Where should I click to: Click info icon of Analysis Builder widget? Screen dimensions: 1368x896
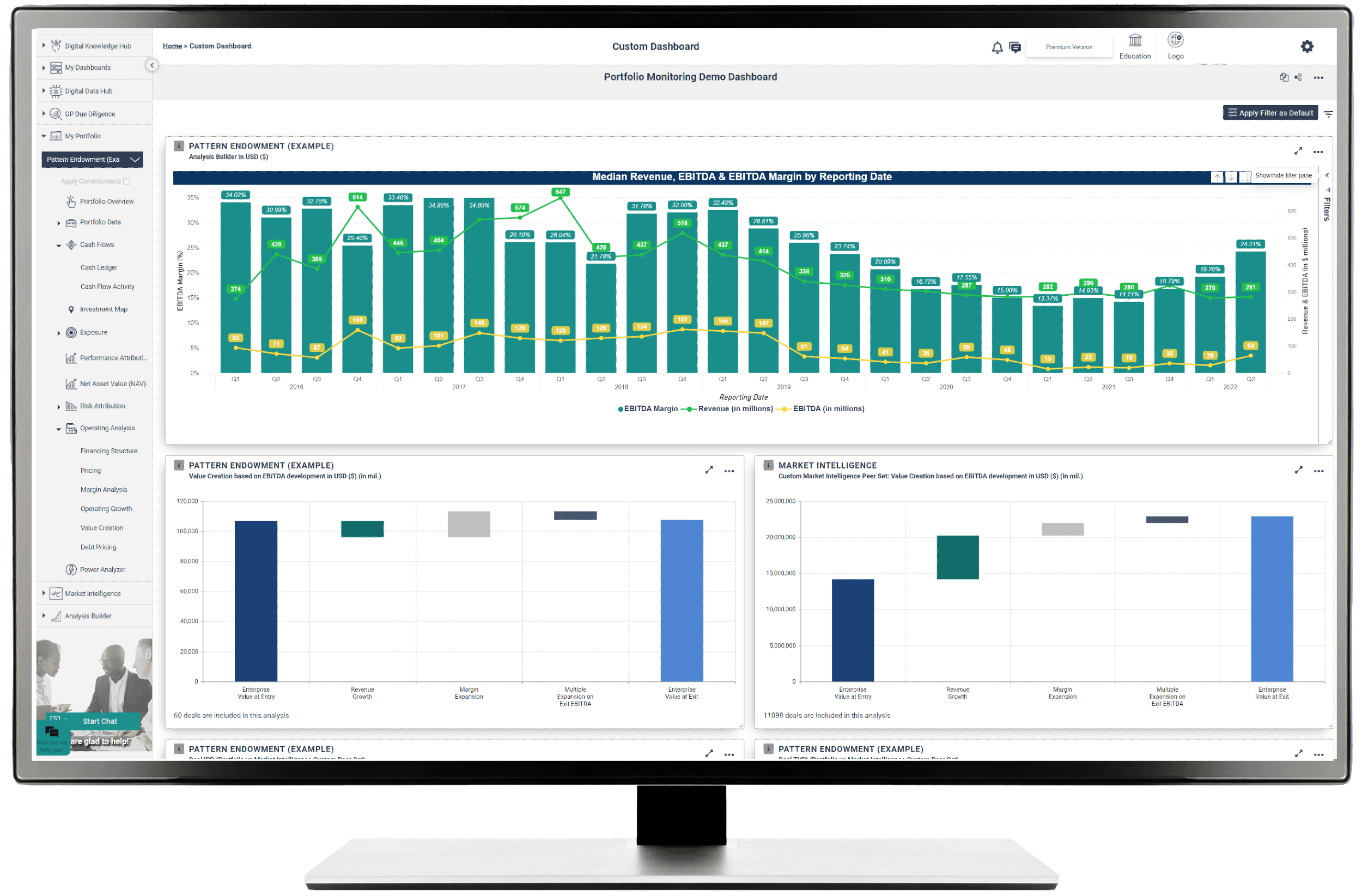[x=179, y=146]
